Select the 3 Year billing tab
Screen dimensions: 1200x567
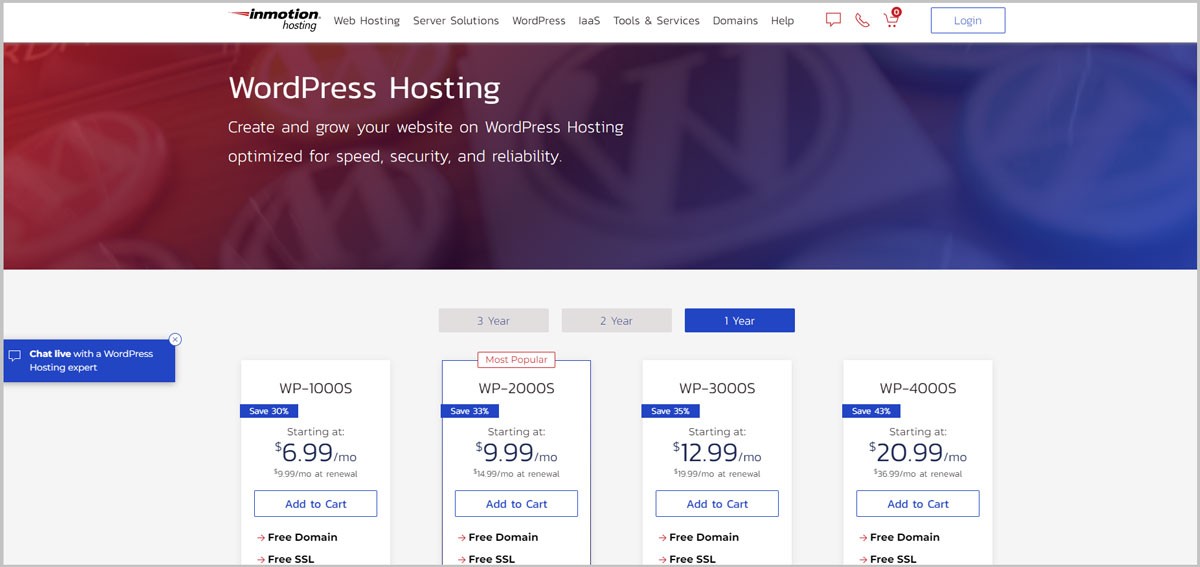[493, 320]
